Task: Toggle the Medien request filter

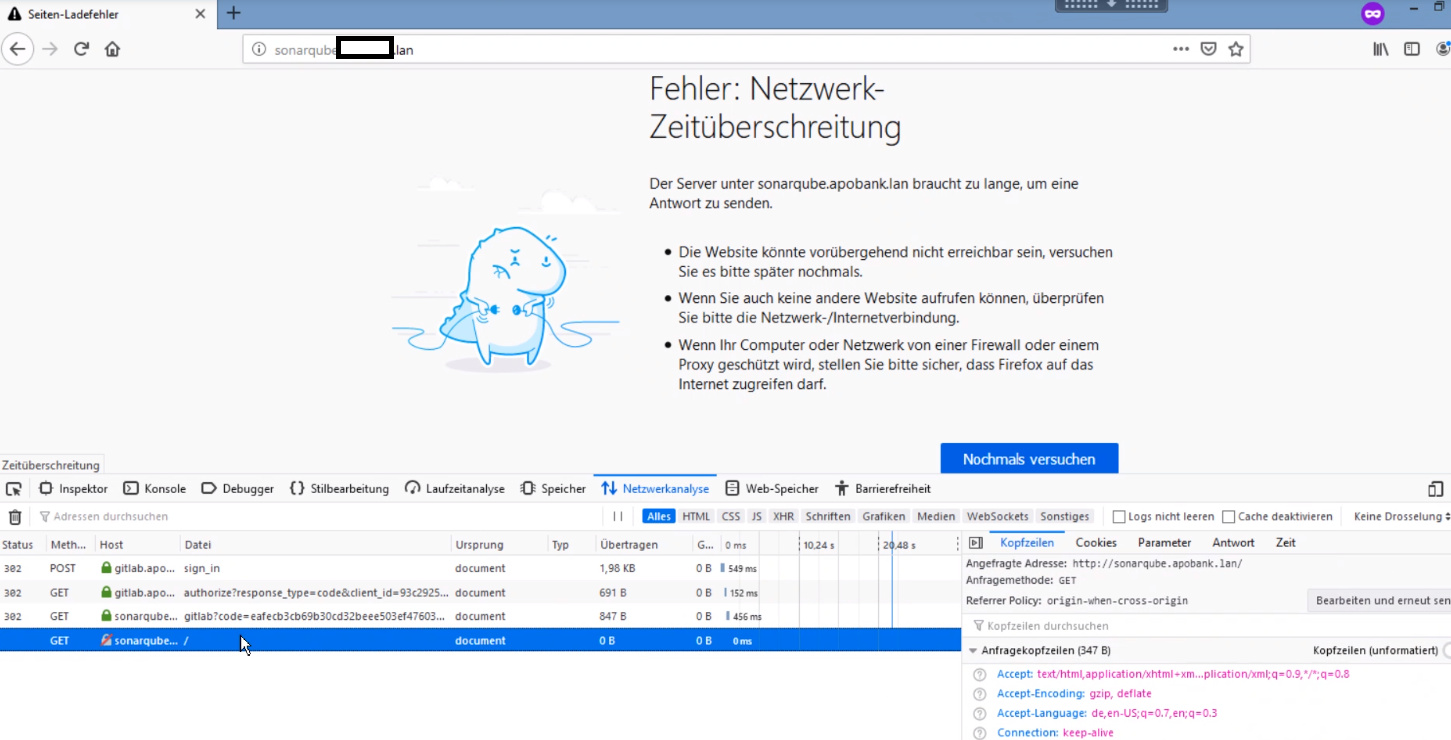Action: coord(936,517)
